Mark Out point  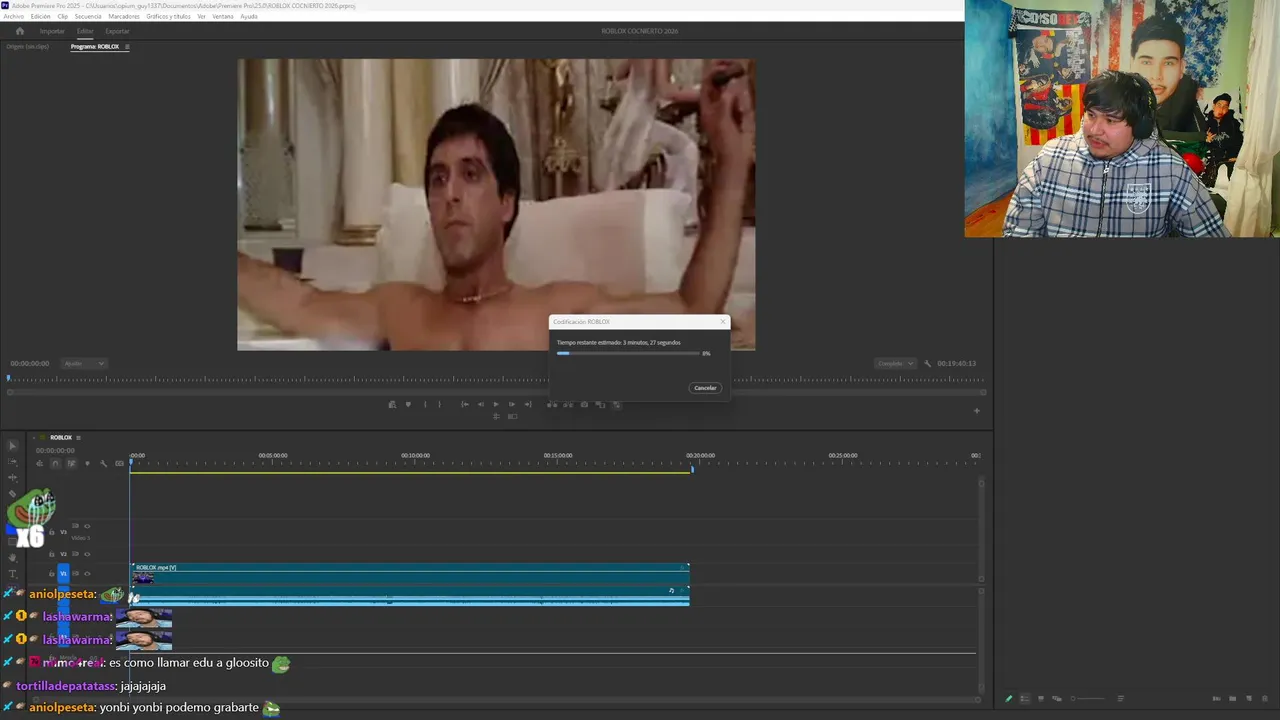pyautogui.click(x=439, y=404)
